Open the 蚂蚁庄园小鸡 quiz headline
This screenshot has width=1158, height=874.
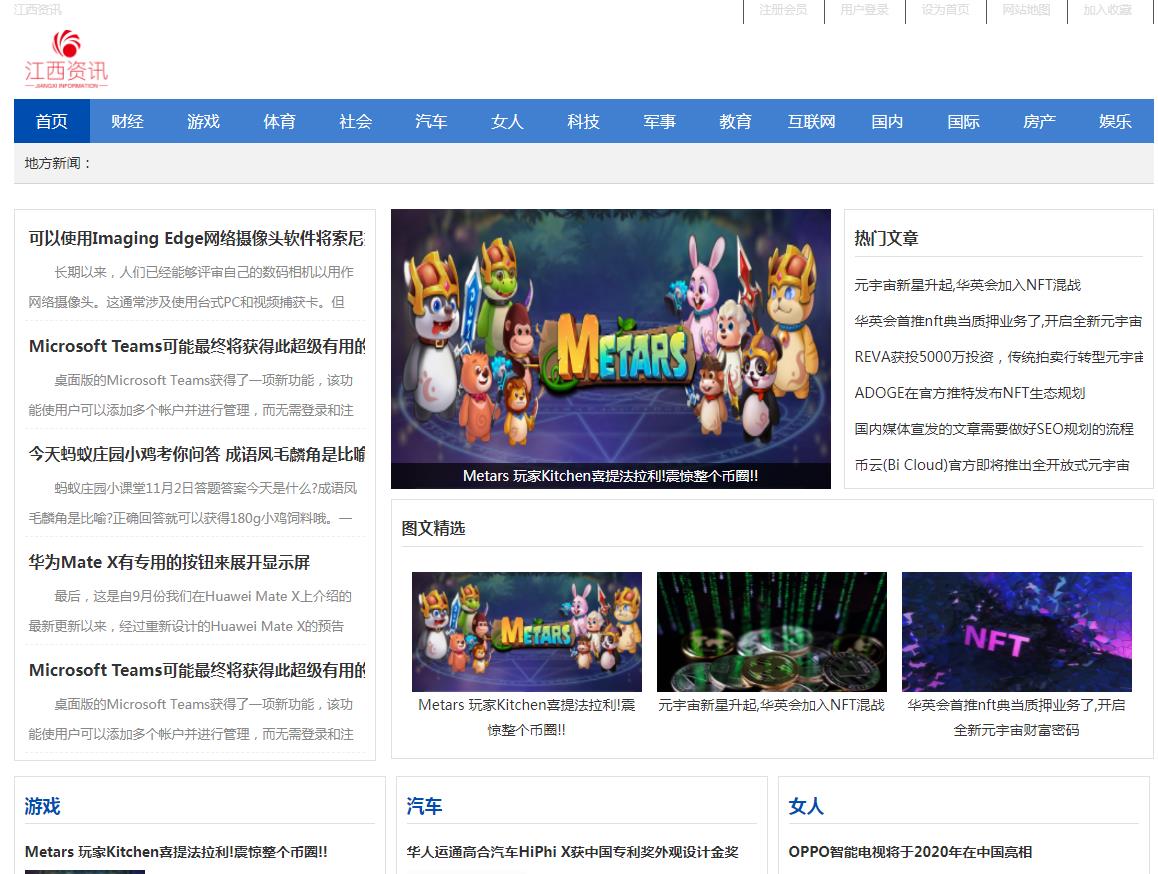pyautogui.click(x=196, y=454)
